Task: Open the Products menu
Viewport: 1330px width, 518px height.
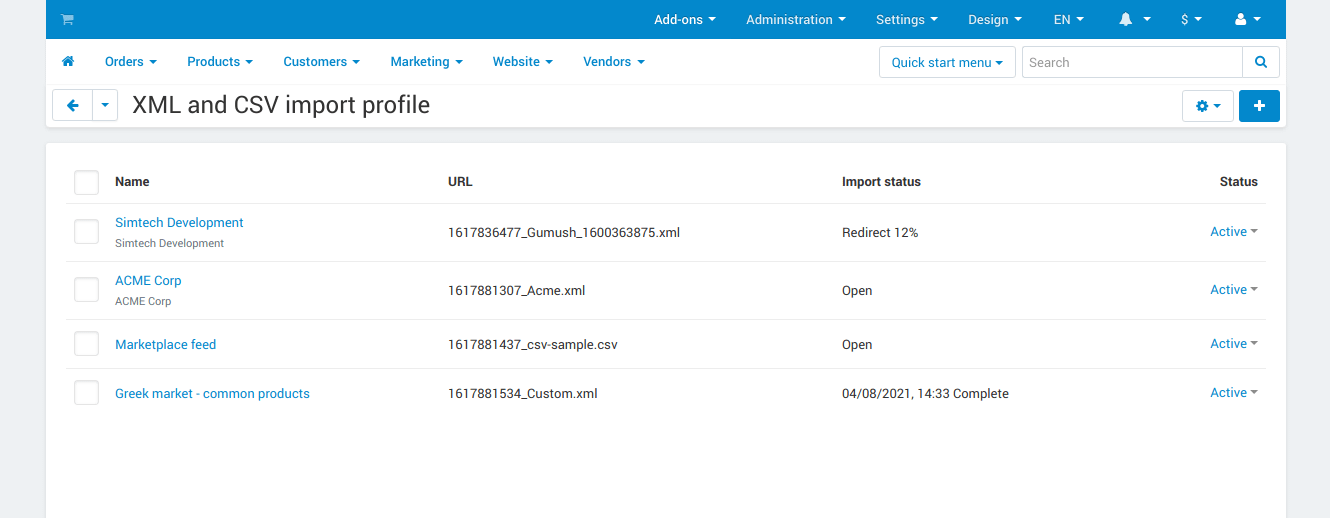Action: click(x=219, y=62)
